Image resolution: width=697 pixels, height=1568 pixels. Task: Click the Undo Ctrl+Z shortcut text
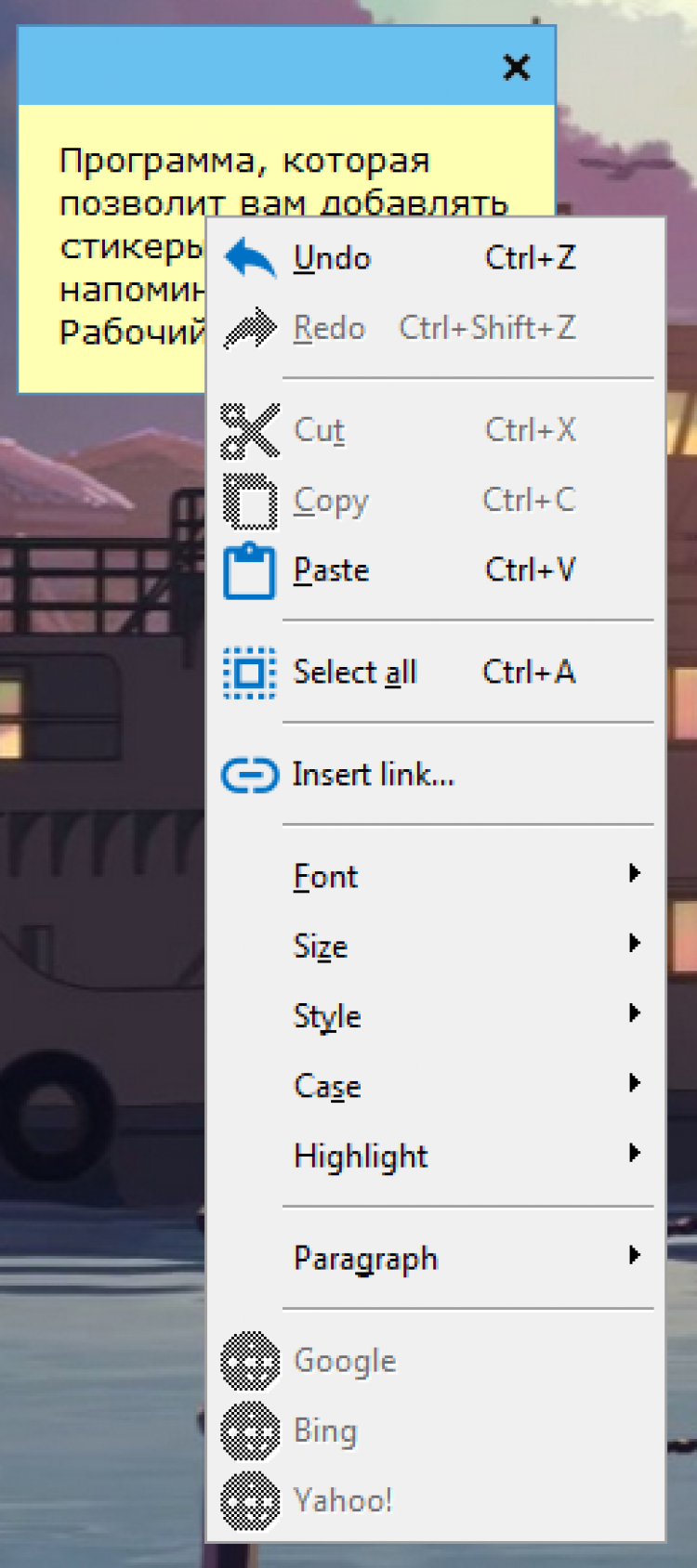pos(531,257)
